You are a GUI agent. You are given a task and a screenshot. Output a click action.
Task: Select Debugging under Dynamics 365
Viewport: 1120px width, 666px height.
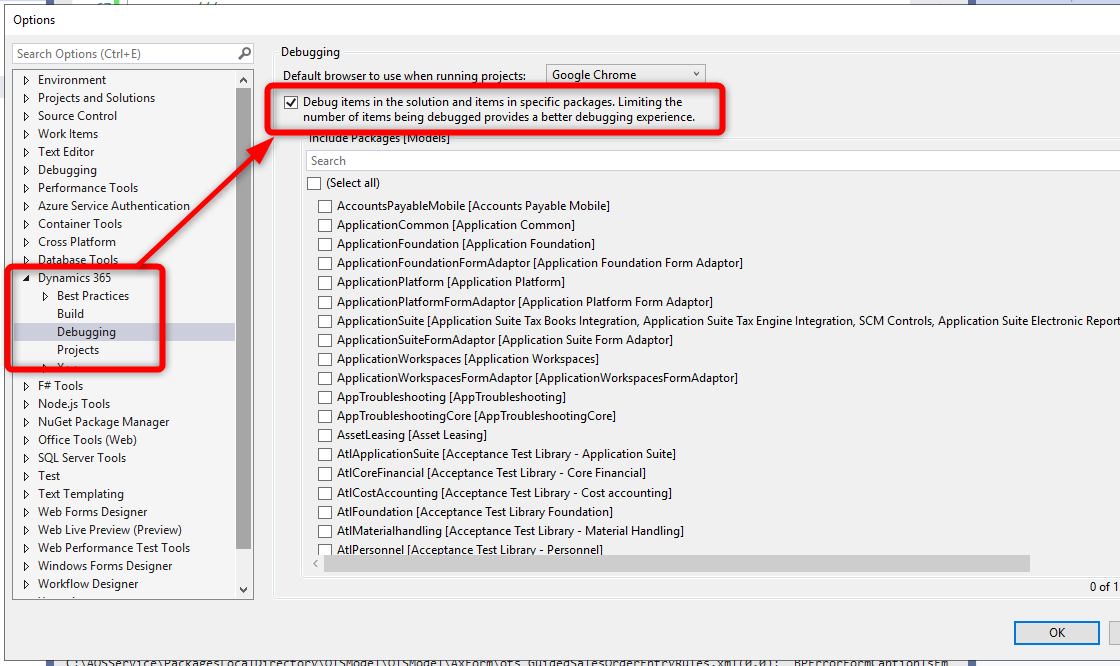(x=86, y=332)
